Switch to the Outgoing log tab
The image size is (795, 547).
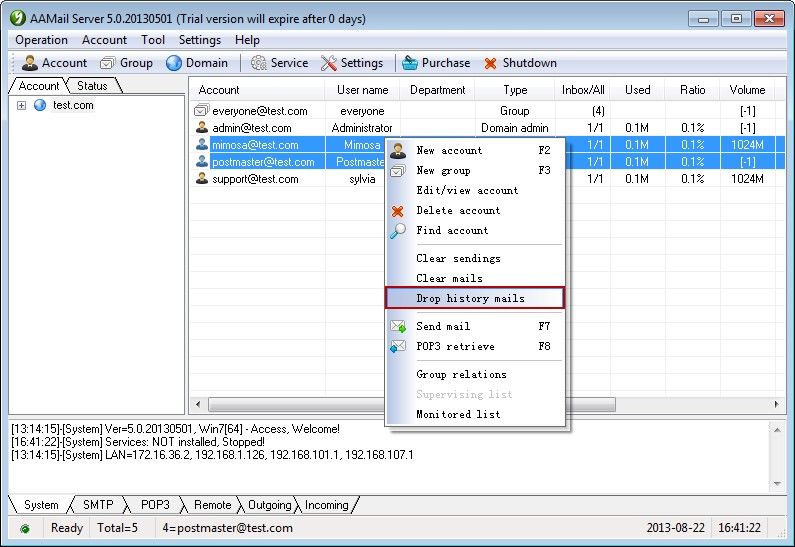(x=269, y=505)
